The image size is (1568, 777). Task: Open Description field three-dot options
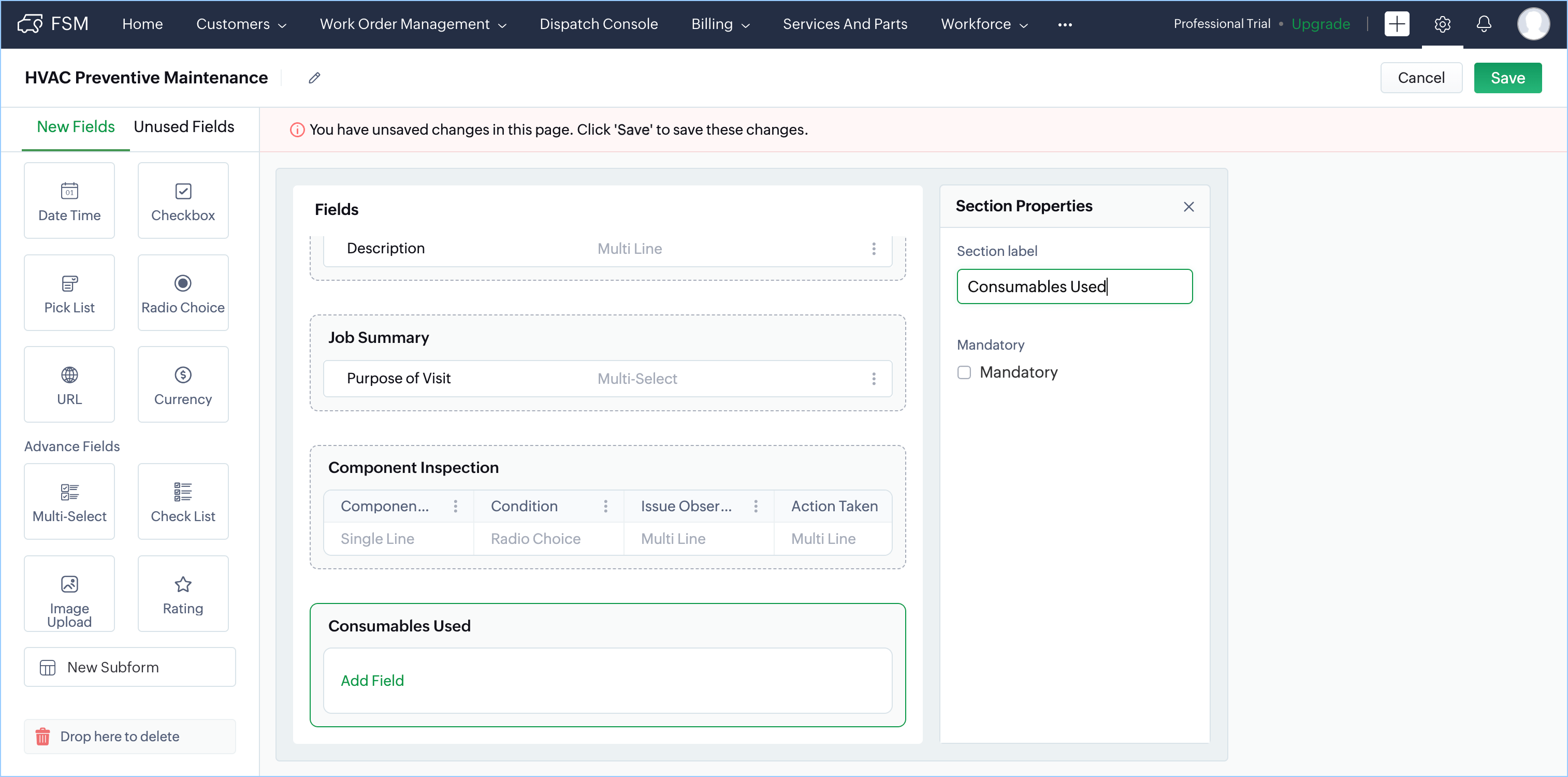pos(874,249)
